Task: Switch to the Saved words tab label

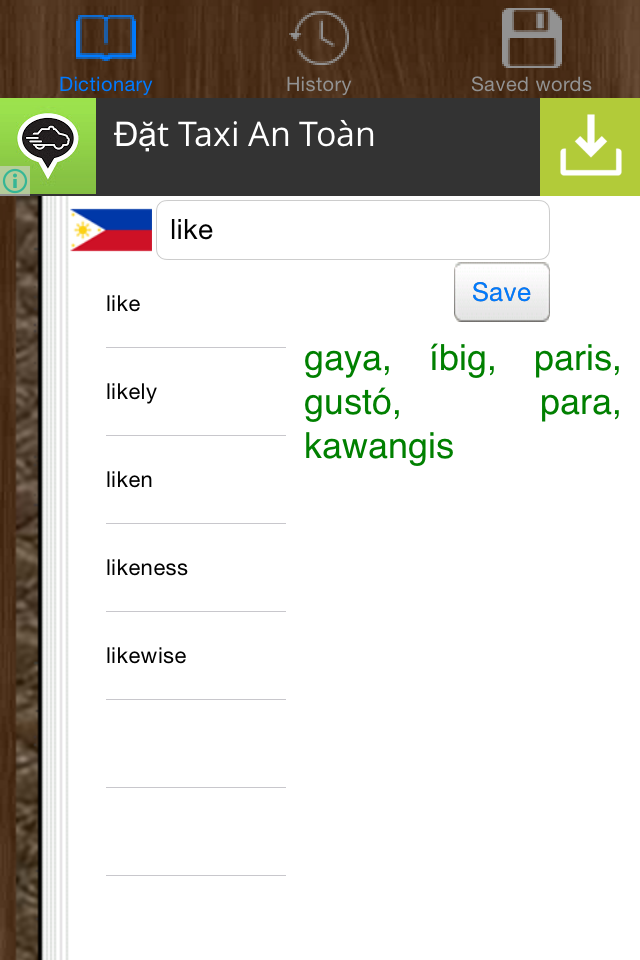Action: click(x=532, y=84)
